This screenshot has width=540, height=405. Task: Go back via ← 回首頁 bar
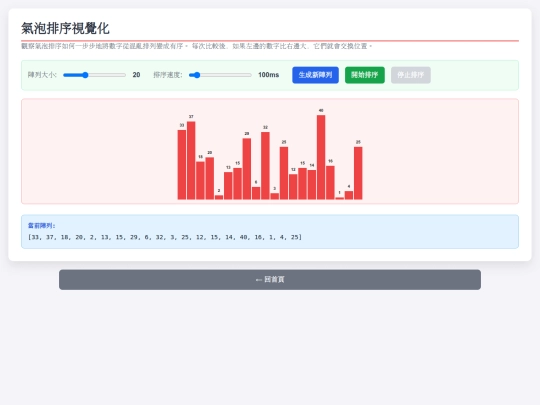(x=270, y=279)
